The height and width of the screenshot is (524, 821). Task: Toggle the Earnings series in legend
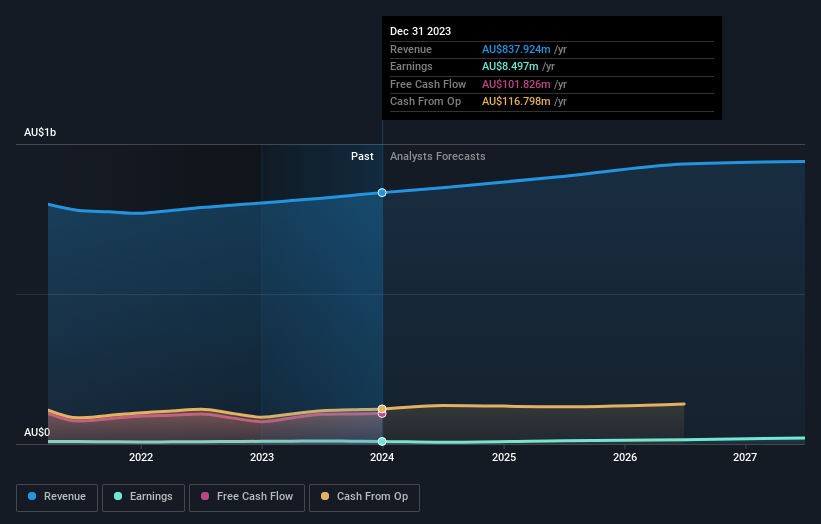(143, 497)
